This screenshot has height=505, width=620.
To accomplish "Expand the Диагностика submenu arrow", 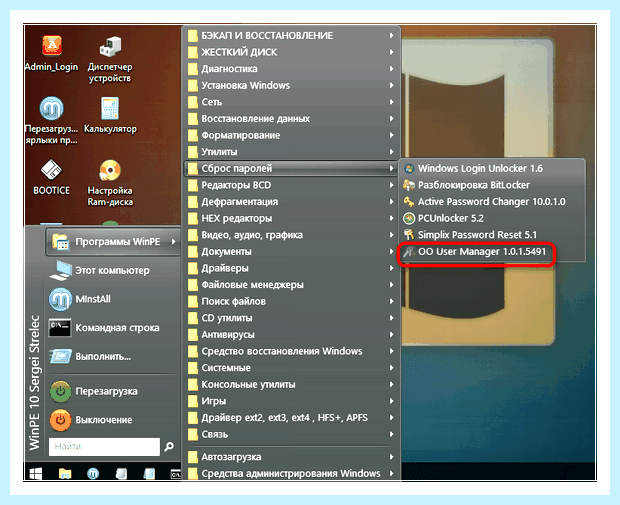I will pos(391,69).
